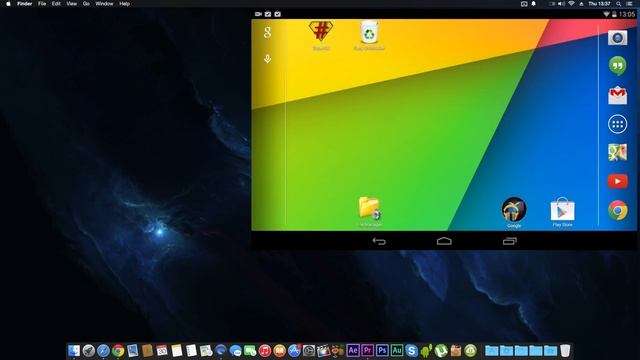Tap the voice search microphone icon
This screenshot has width=640, height=360.
(x=267, y=59)
